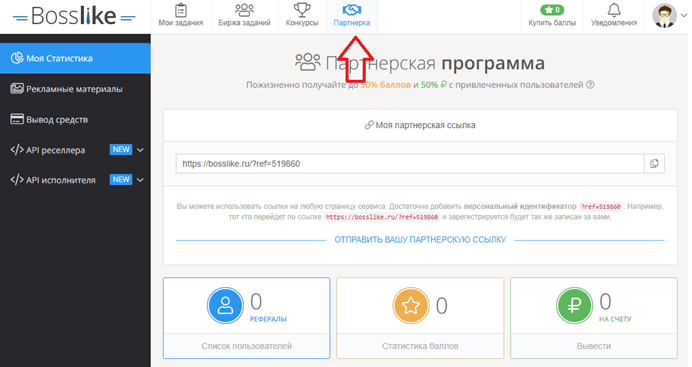Click the blue referrals user icon
Screen dimensions: 692x367
(x=225, y=305)
